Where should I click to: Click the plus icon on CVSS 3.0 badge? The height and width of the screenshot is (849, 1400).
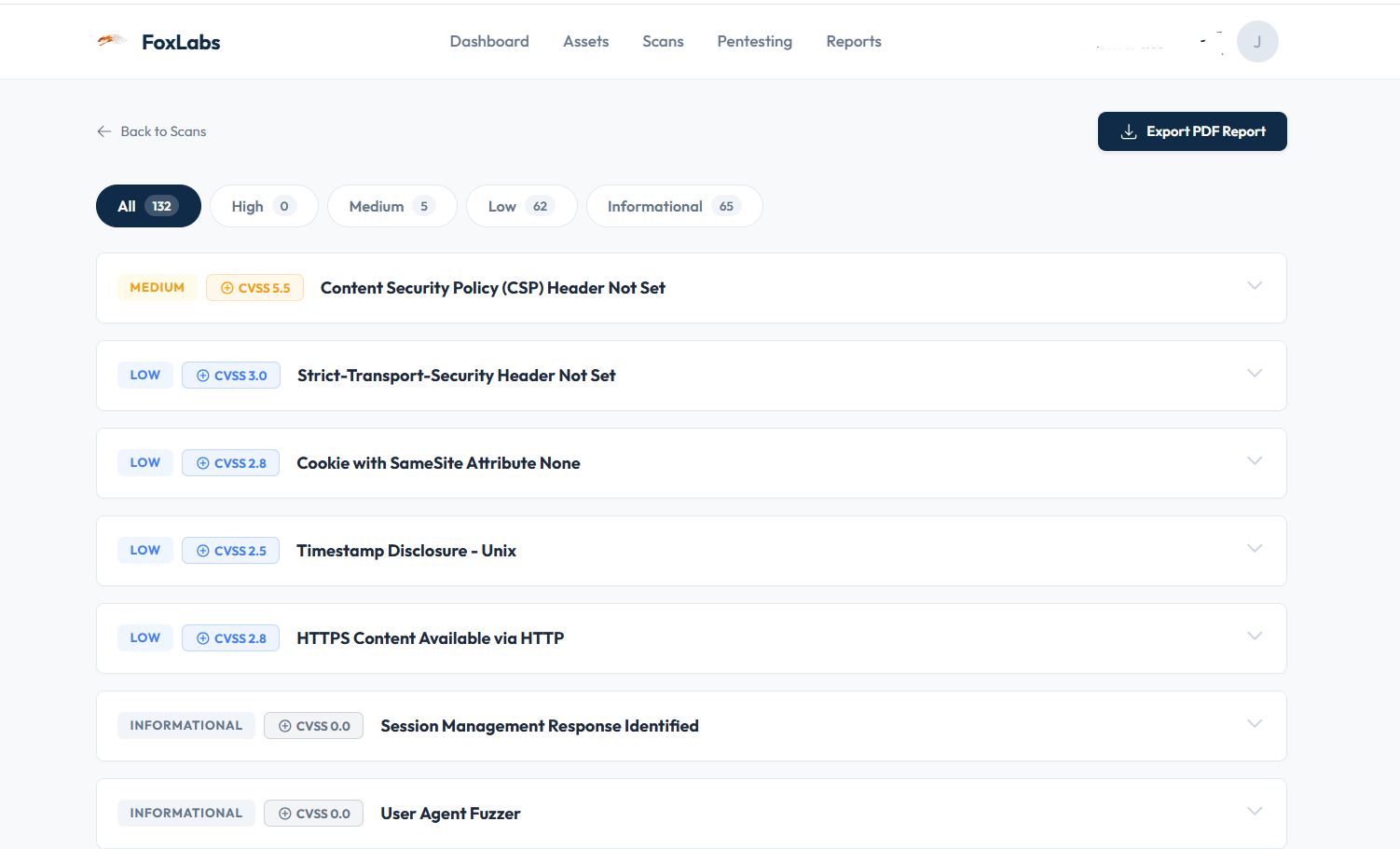202,375
